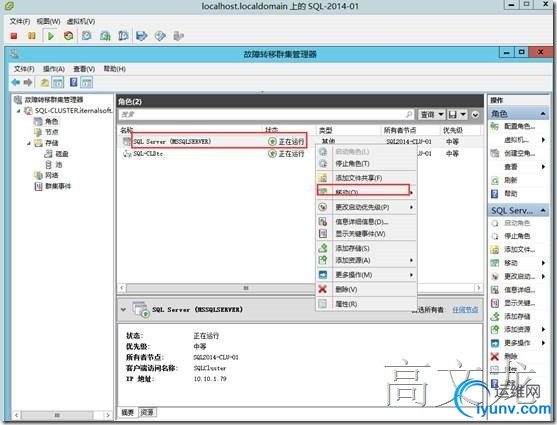This screenshot has width=557, height=425.
Task: Expand 查看 submenu in actions pane
Action: tap(543, 167)
